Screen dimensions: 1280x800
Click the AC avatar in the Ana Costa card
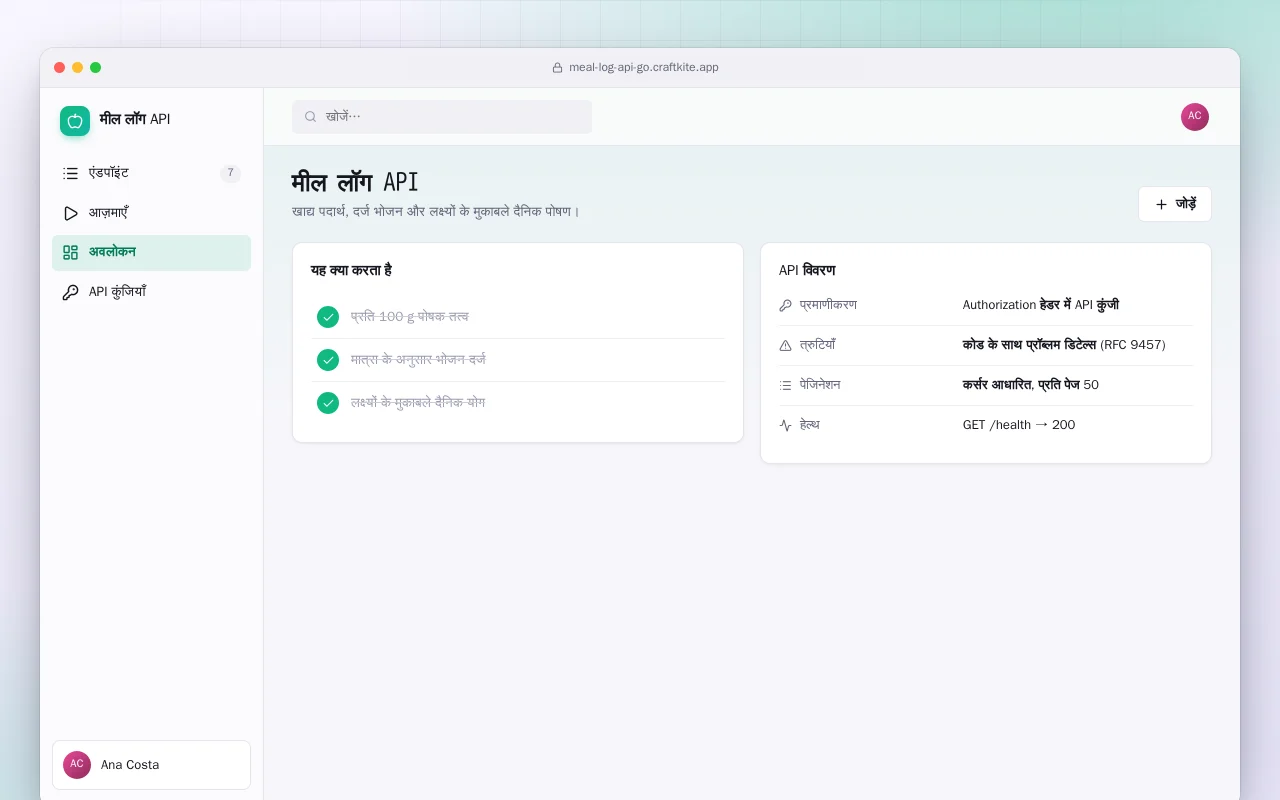[x=77, y=765]
